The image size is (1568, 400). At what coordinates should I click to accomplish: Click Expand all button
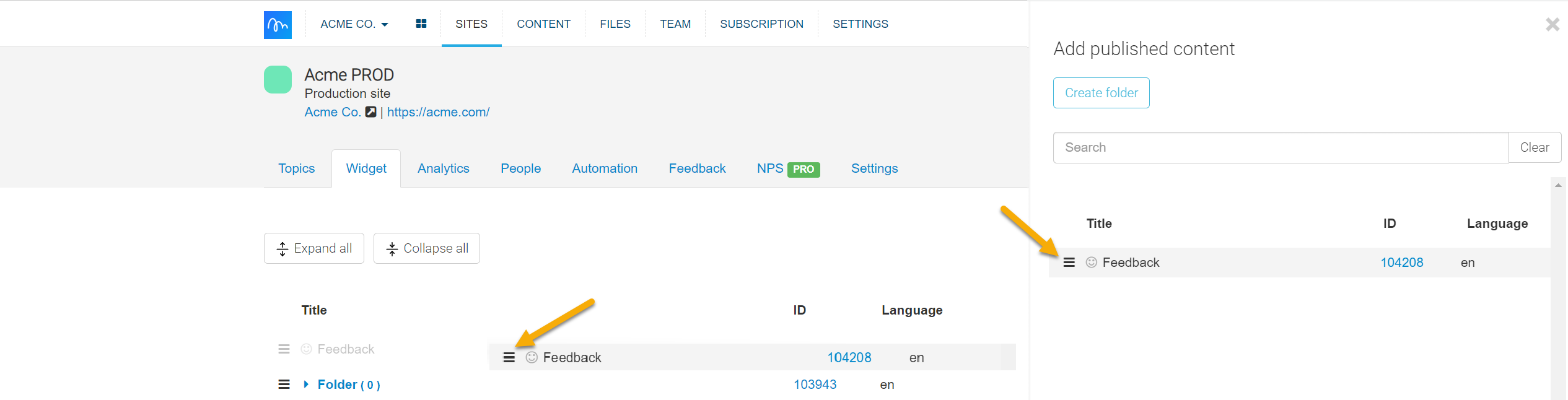tap(313, 248)
